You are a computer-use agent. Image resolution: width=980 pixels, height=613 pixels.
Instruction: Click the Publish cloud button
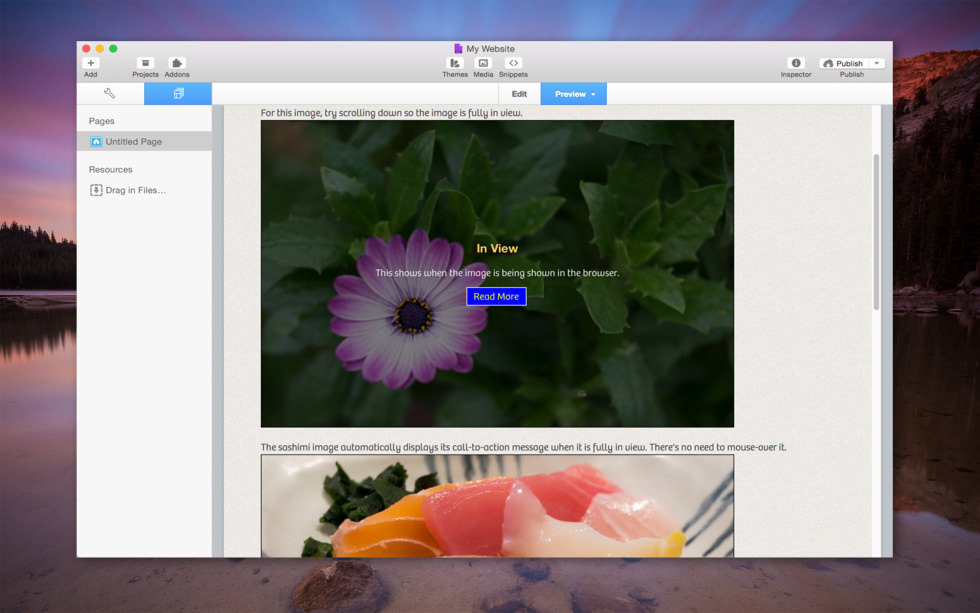click(844, 63)
